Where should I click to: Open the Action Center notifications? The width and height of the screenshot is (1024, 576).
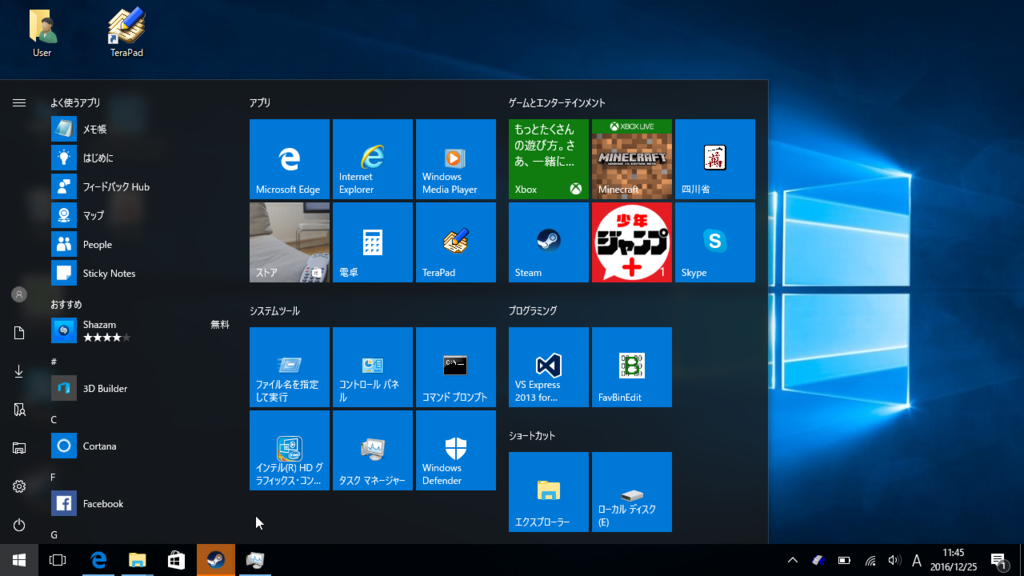click(999, 560)
